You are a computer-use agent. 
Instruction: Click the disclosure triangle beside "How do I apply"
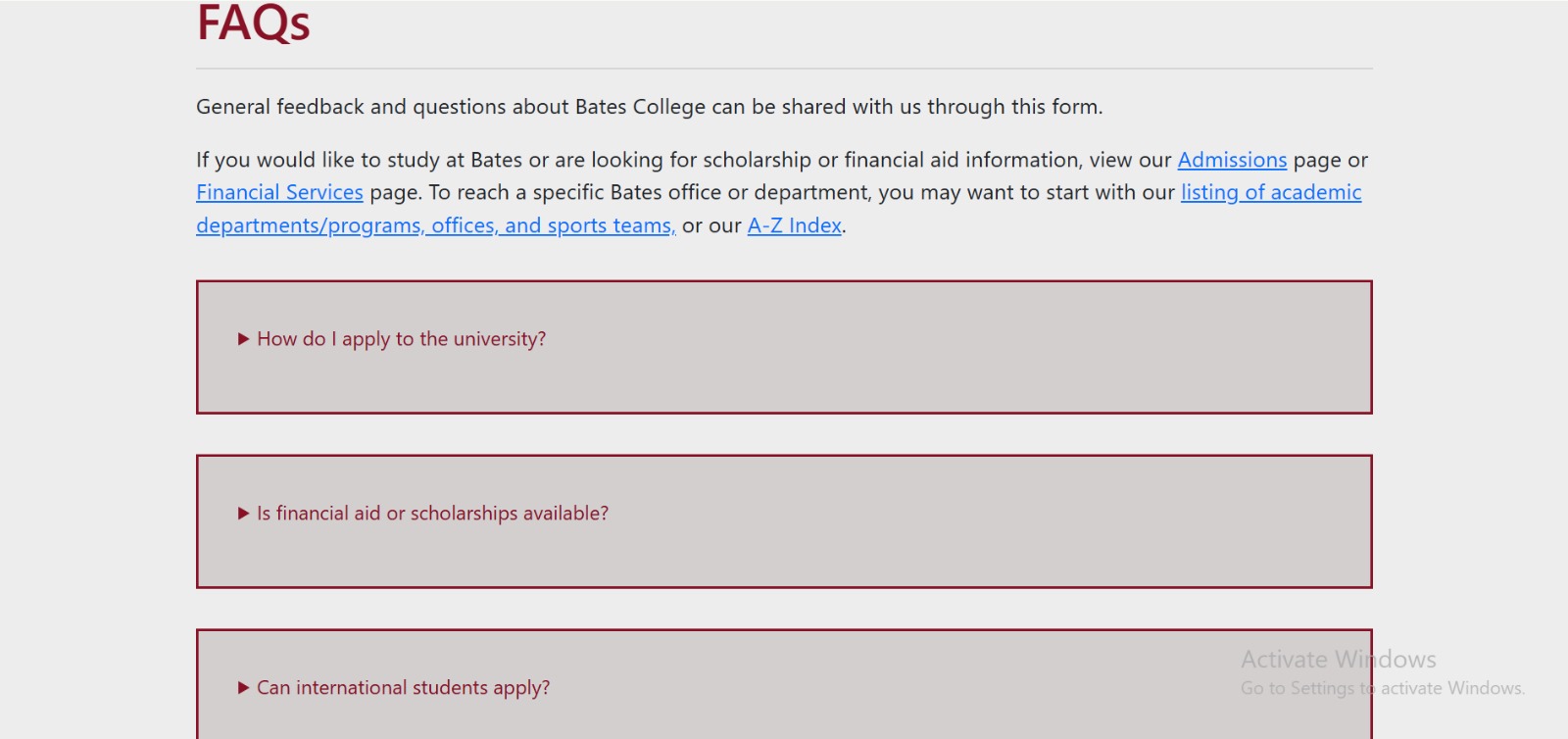244,339
